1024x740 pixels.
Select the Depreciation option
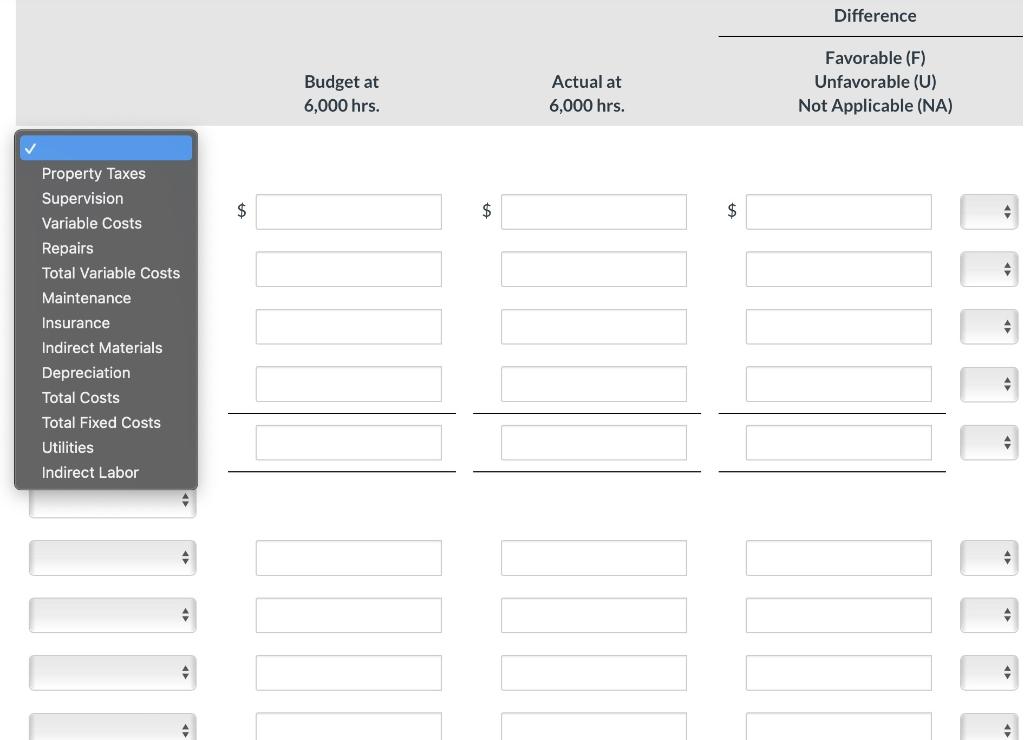point(106,372)
